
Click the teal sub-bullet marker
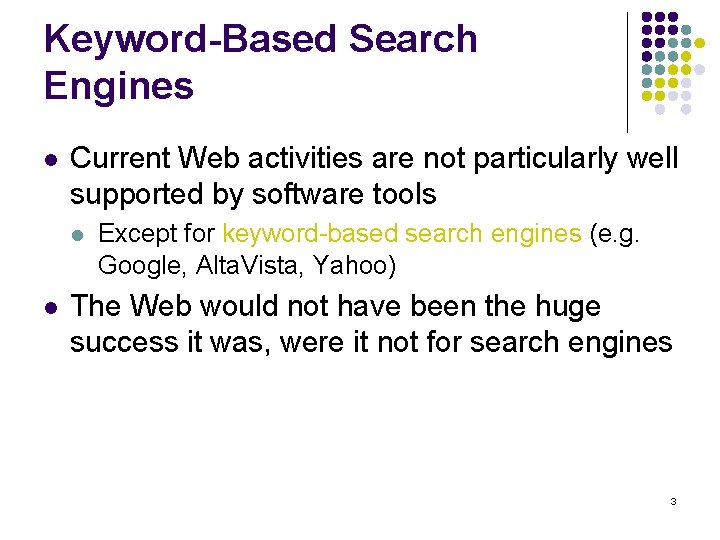tap(78, 236)
